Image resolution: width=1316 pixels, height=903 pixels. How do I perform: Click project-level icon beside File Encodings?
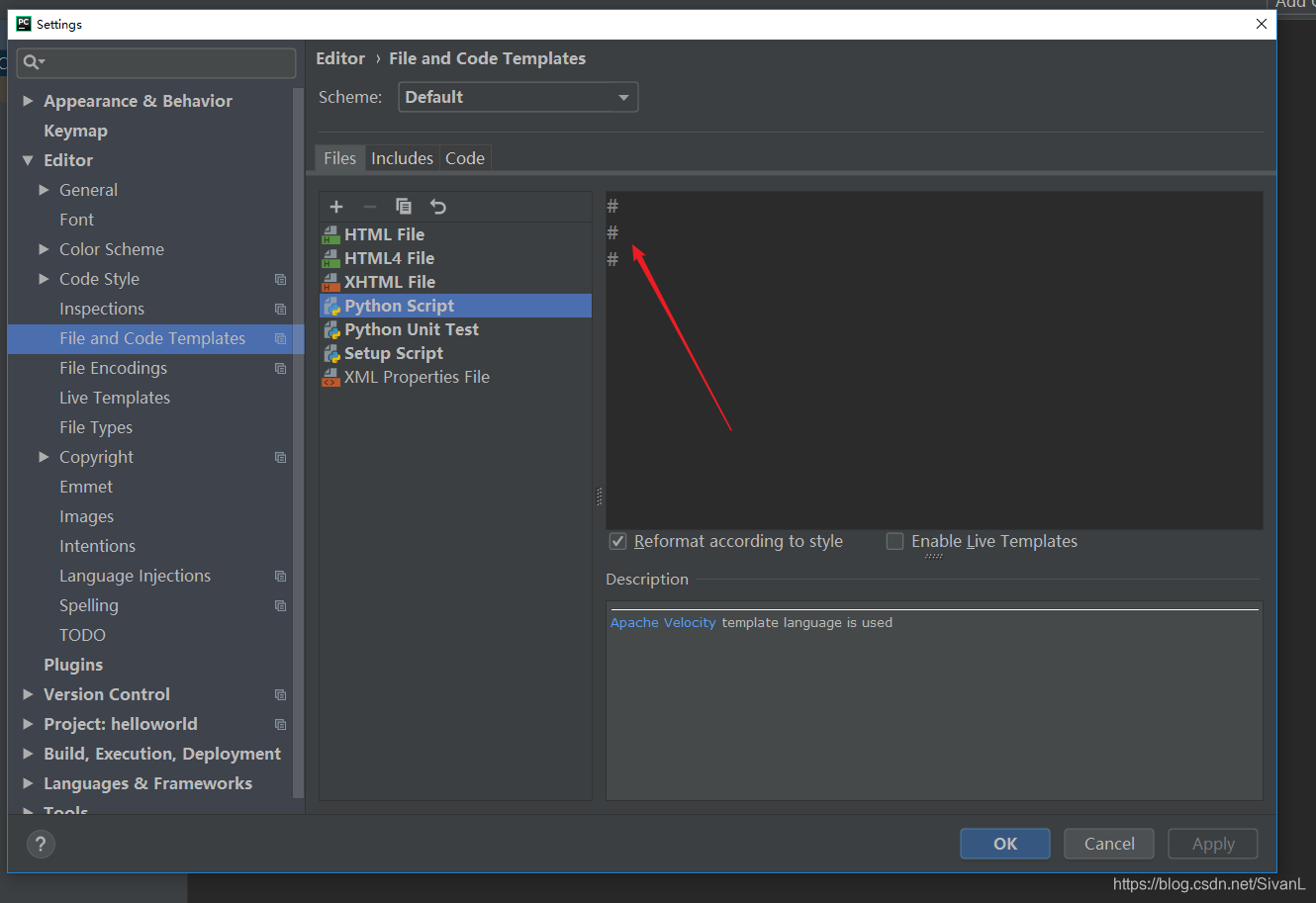(x=280, y=369)
